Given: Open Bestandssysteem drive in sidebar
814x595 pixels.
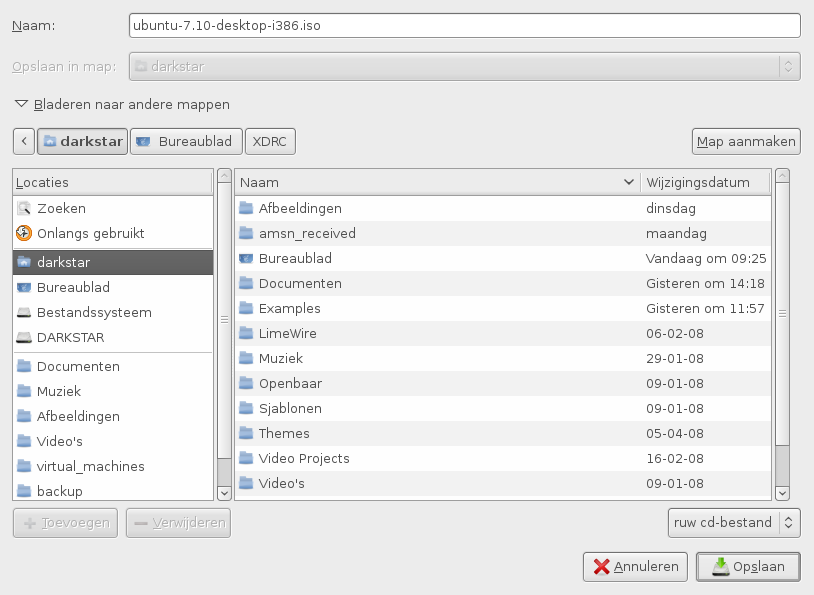Looking at the screenshot, I should pos(93,313).
